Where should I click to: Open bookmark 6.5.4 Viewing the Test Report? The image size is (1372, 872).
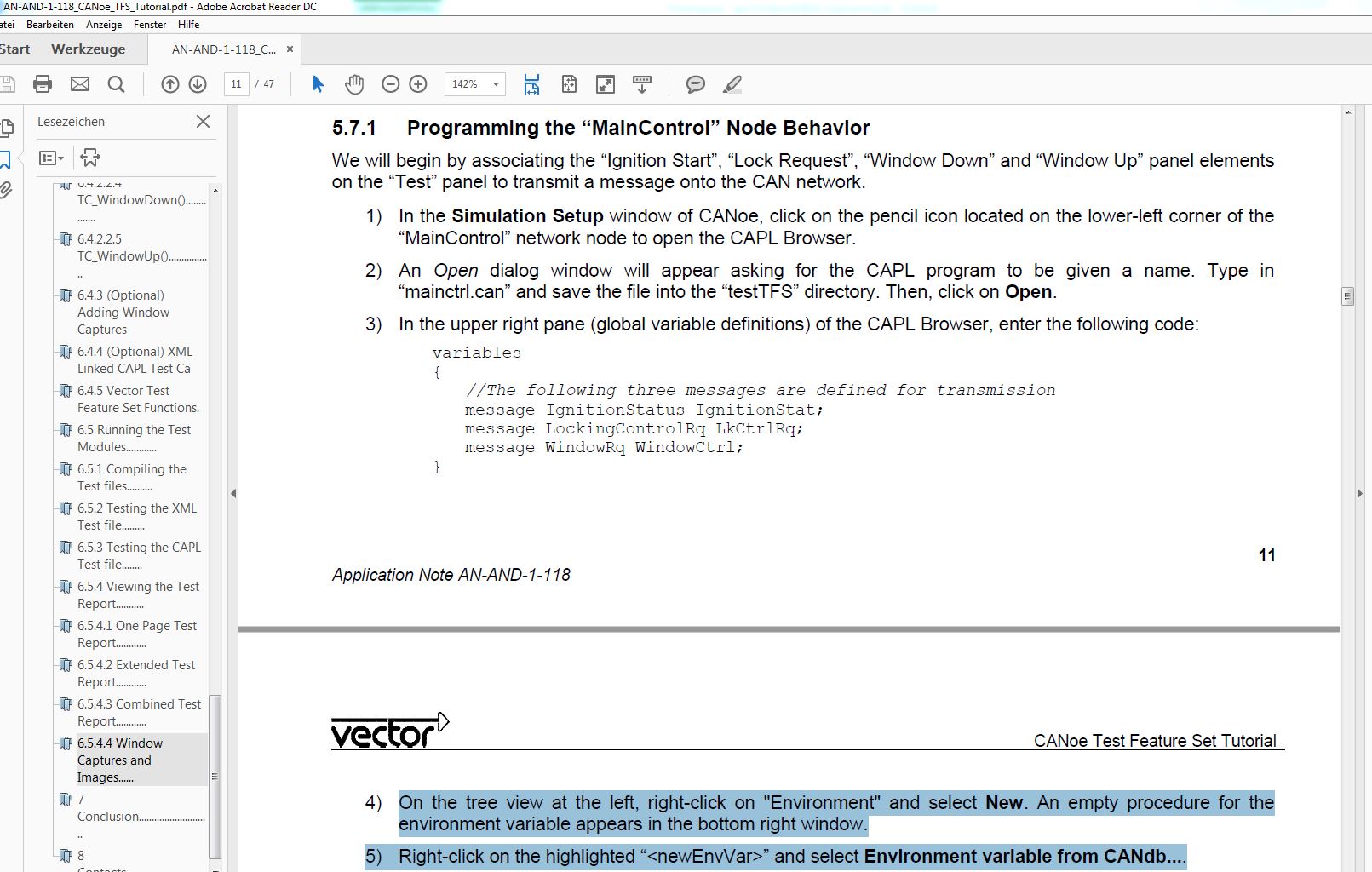(138, 595)
